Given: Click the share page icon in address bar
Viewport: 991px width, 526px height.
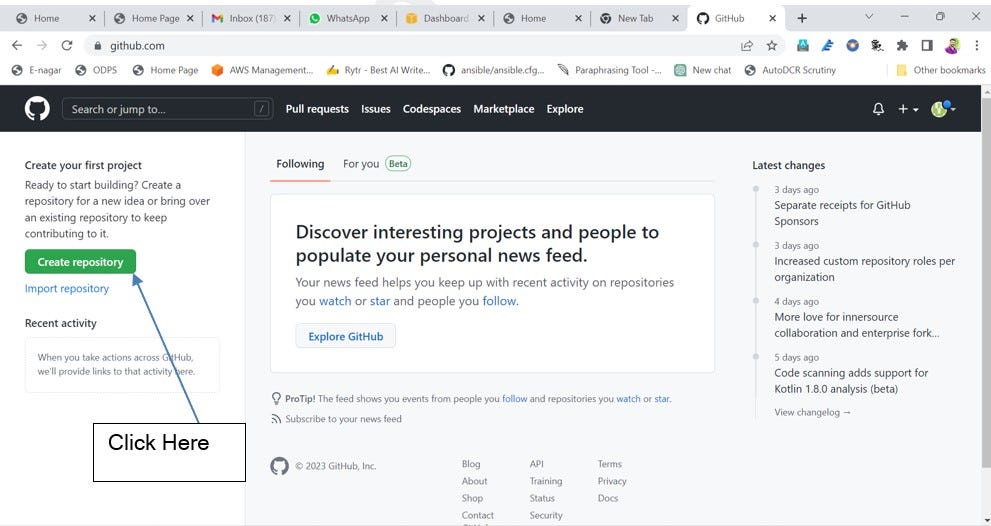Looking at the screenshot, I should 747,45.
